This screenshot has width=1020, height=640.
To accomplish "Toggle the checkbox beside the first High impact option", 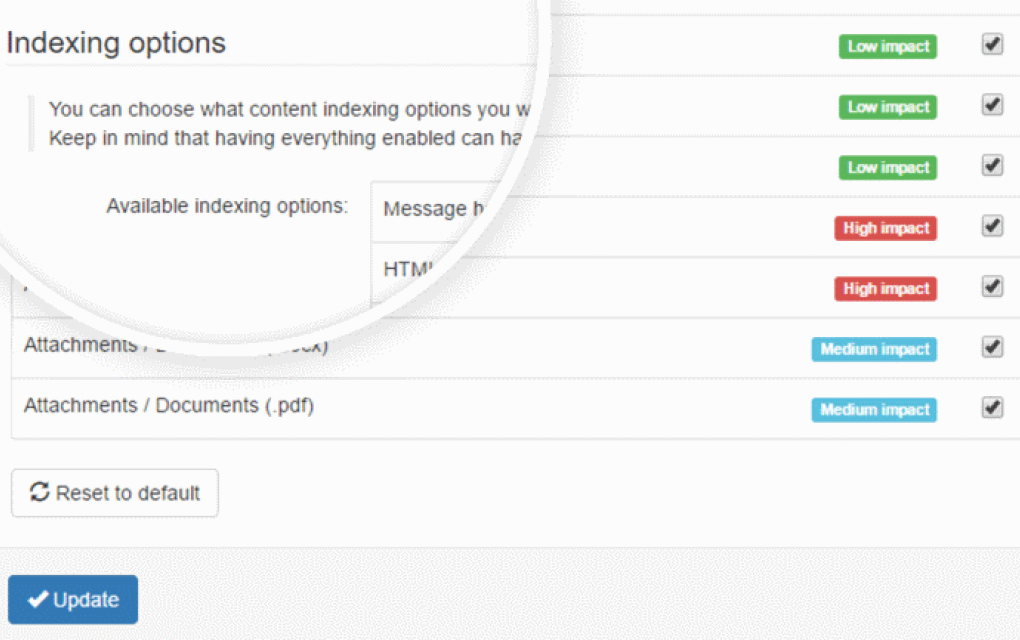I will pos(991,226).
